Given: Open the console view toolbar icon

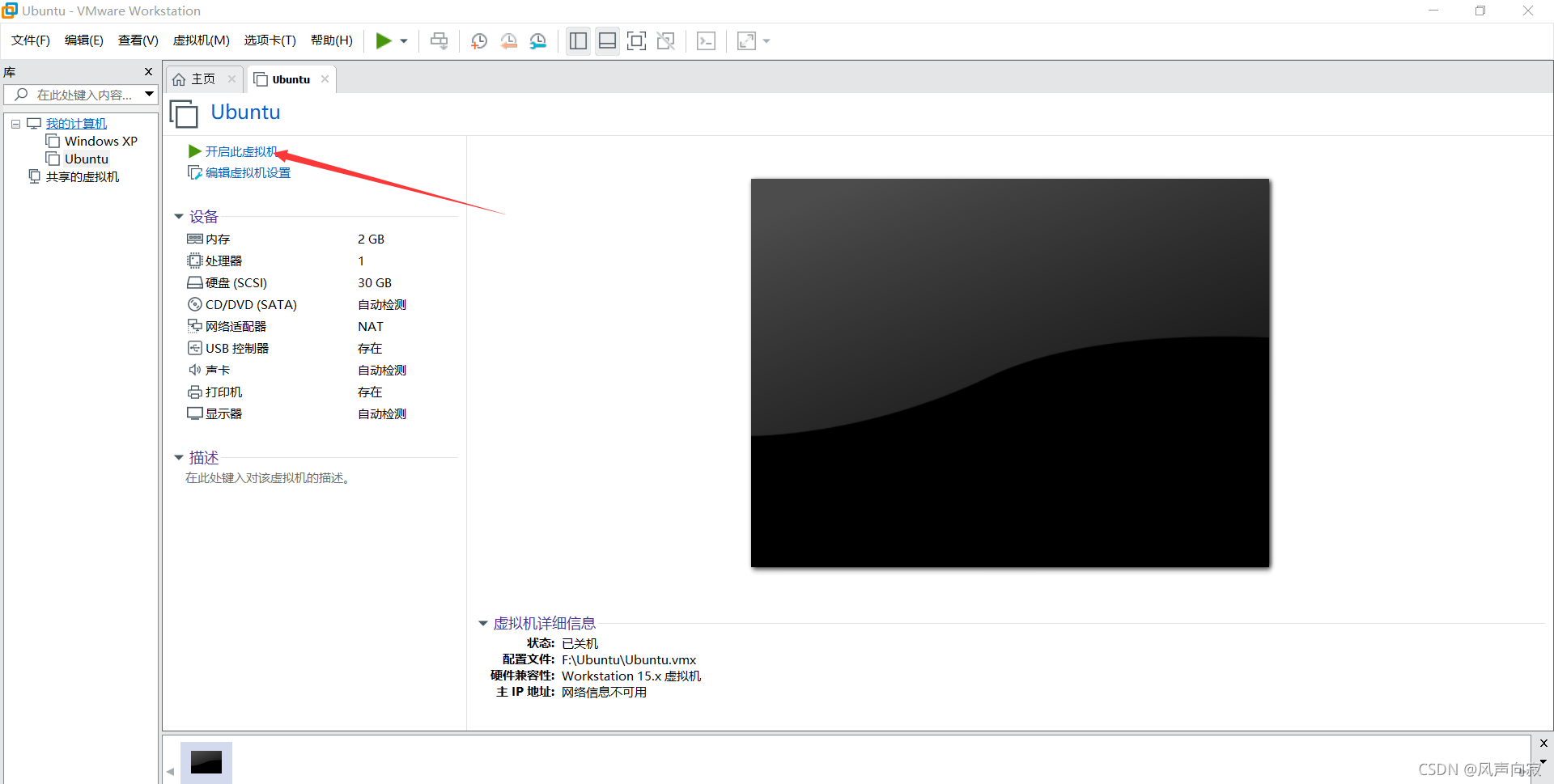Looking at the screenshot, I should [706, 41].
